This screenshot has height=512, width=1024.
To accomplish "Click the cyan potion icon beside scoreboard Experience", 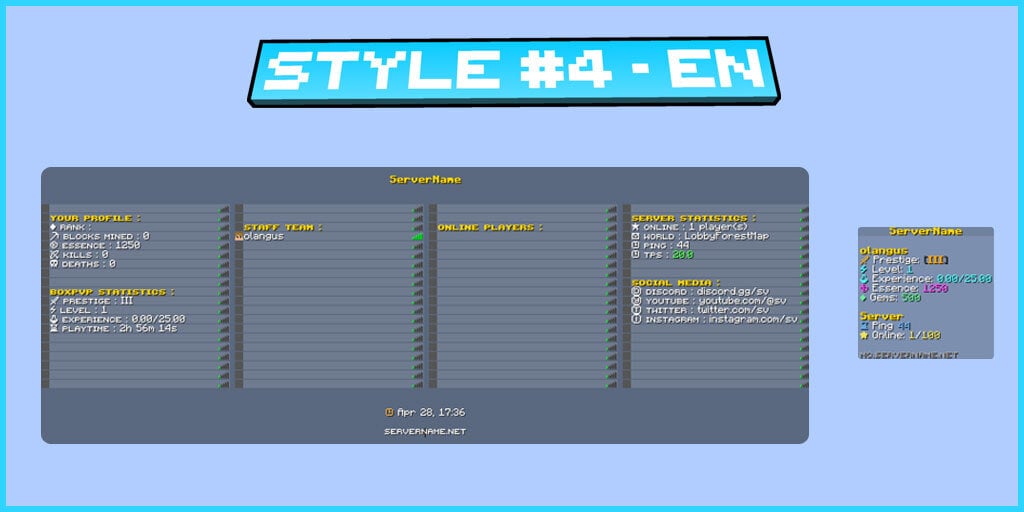I will [x=865, y=278].
